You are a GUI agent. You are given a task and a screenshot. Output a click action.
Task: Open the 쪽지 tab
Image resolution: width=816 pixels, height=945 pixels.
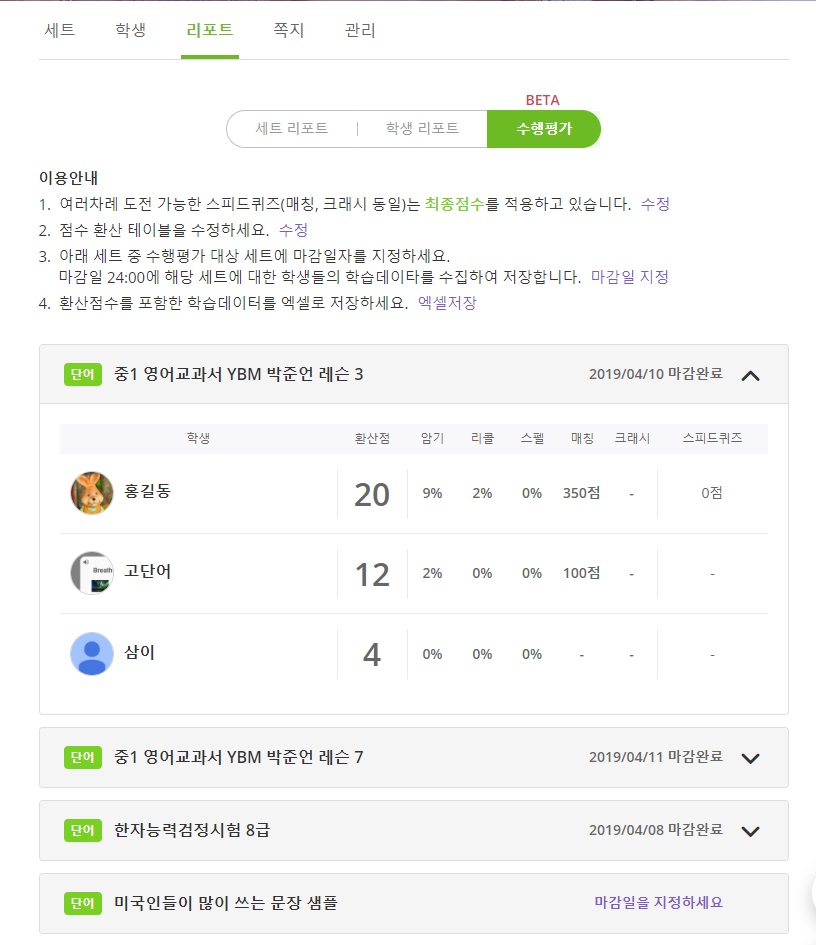[289, 30]
